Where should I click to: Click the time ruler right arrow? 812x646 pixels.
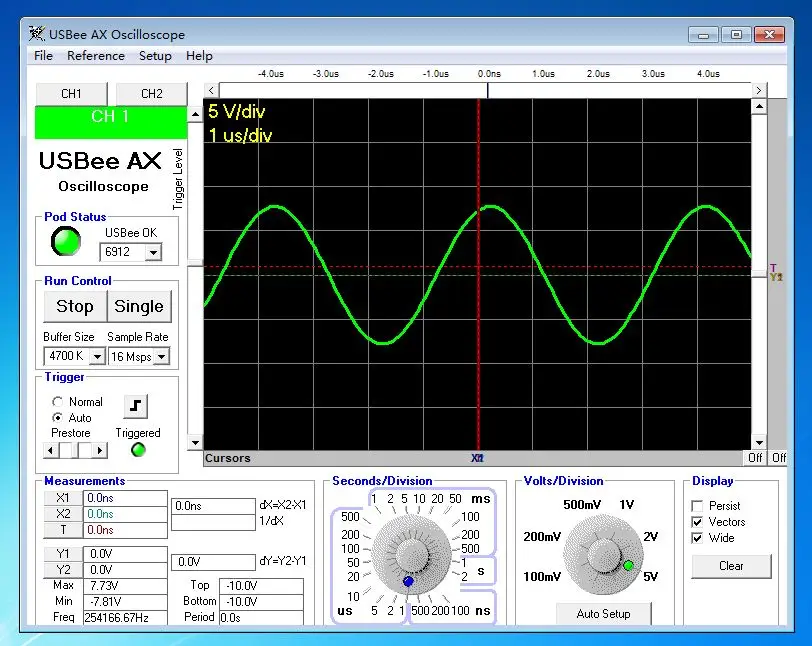759,91
